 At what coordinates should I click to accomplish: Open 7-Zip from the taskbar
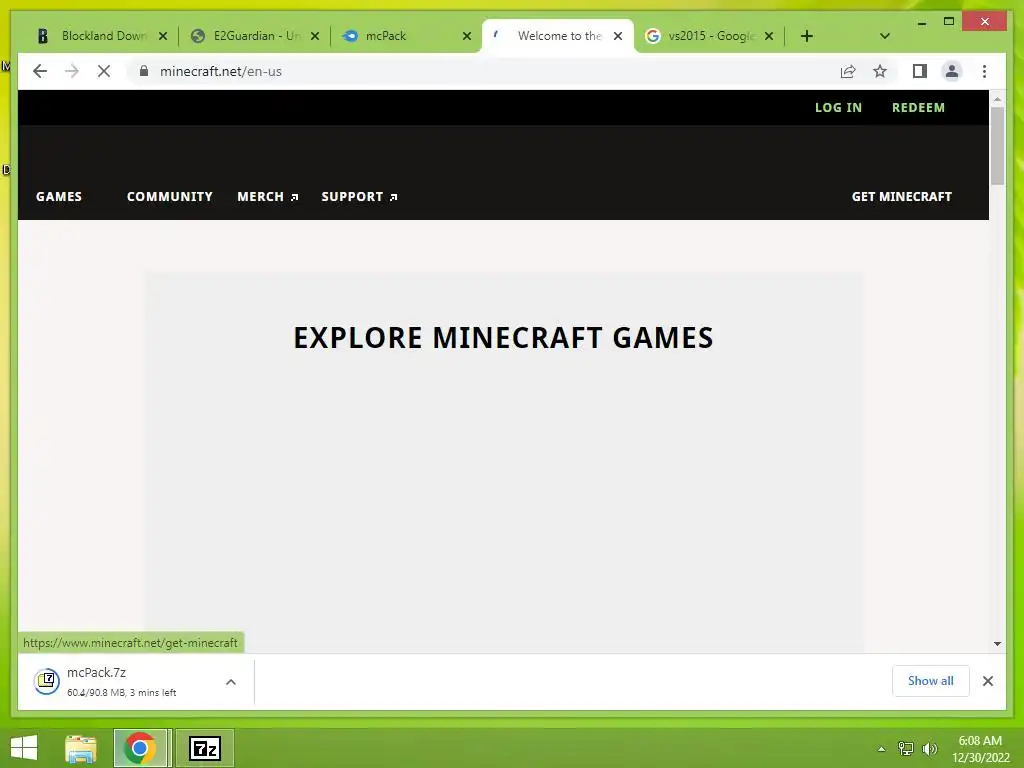[x=204, y=748]
